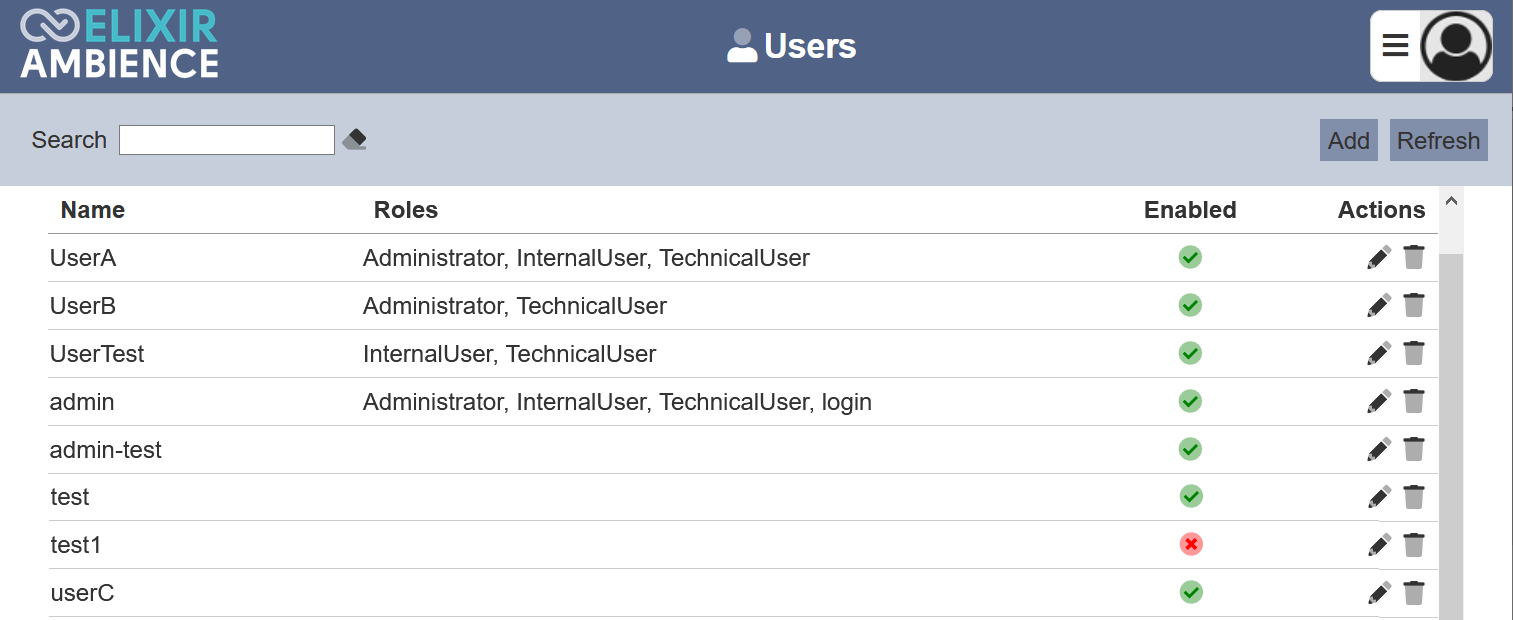The height and width of the screenshot is (620, 1513).
Task: Sort by the Name column header
Action: click(93, 210)
